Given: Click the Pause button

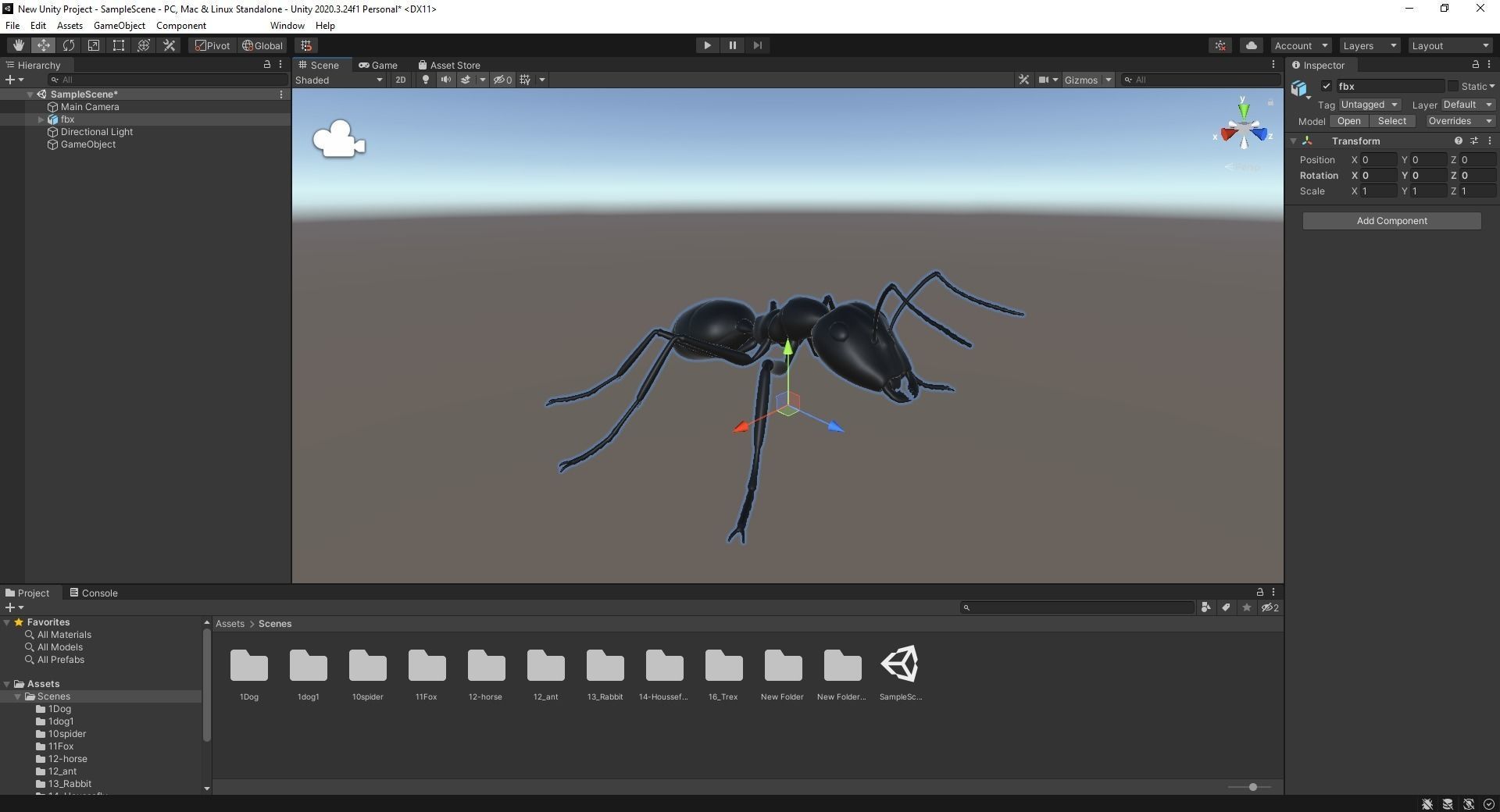Looking at the screenshot, I should (732, 45).
